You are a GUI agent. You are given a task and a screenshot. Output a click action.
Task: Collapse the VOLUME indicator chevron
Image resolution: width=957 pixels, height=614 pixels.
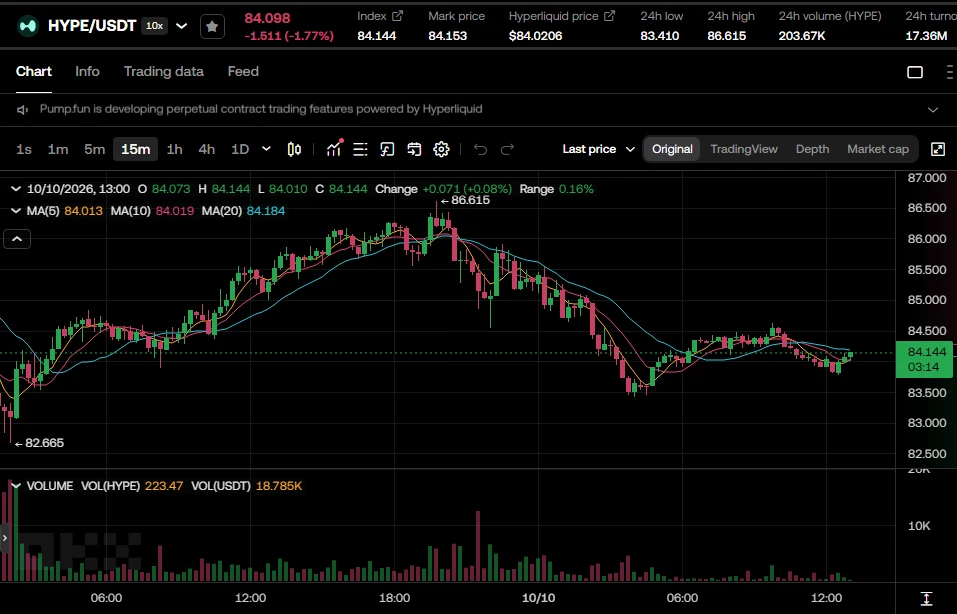16,486
